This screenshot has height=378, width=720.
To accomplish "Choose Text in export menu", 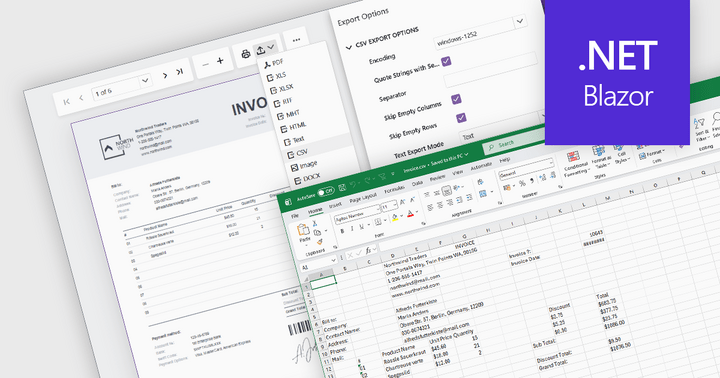I will coord(293,140).
